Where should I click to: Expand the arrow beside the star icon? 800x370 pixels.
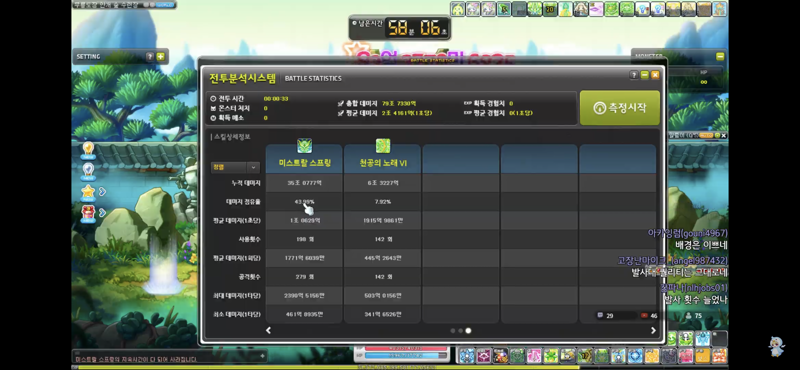(x=103, y=191)
